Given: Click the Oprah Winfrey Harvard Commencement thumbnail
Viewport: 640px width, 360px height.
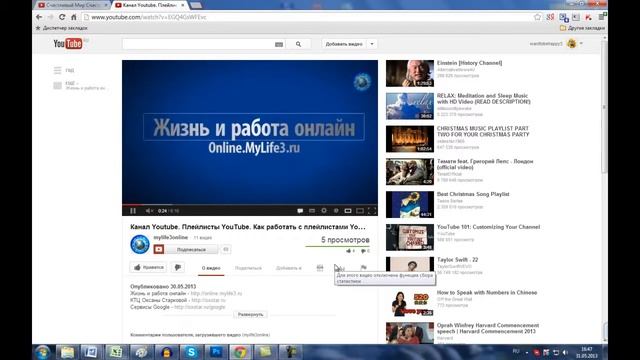Looking at the screenshot, I should [x=410, y=333].
